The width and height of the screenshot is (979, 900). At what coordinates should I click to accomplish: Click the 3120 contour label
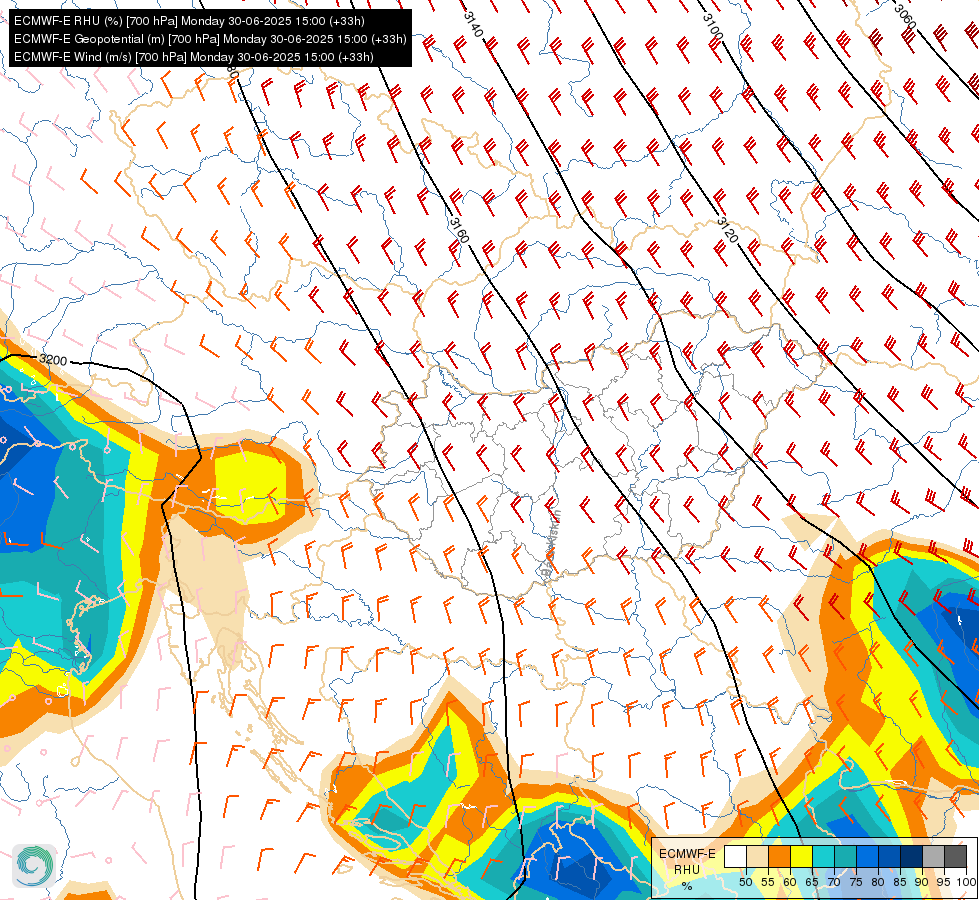click(727, 230)
